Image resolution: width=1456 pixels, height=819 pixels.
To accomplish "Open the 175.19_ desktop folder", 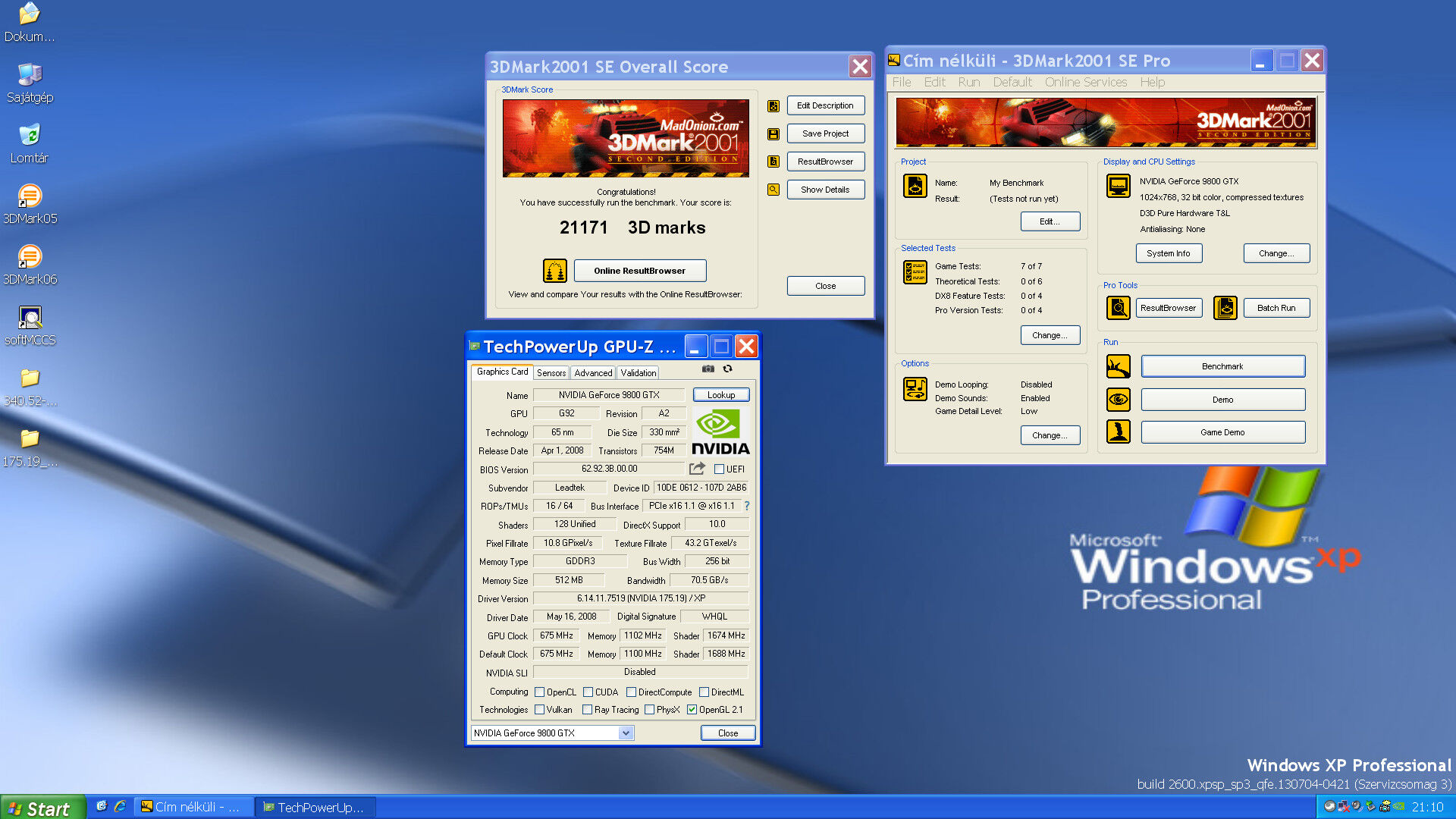I will 30,447.
